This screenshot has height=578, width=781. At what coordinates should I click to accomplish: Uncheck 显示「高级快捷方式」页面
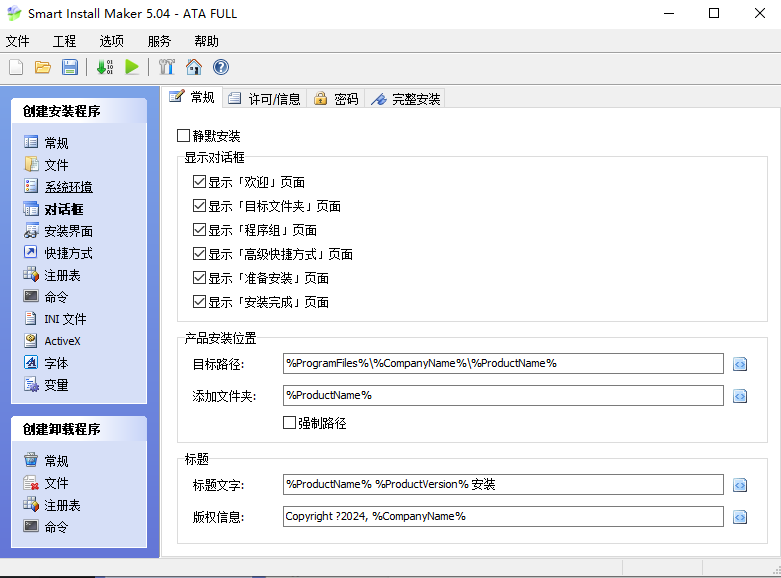coord(199,254)
